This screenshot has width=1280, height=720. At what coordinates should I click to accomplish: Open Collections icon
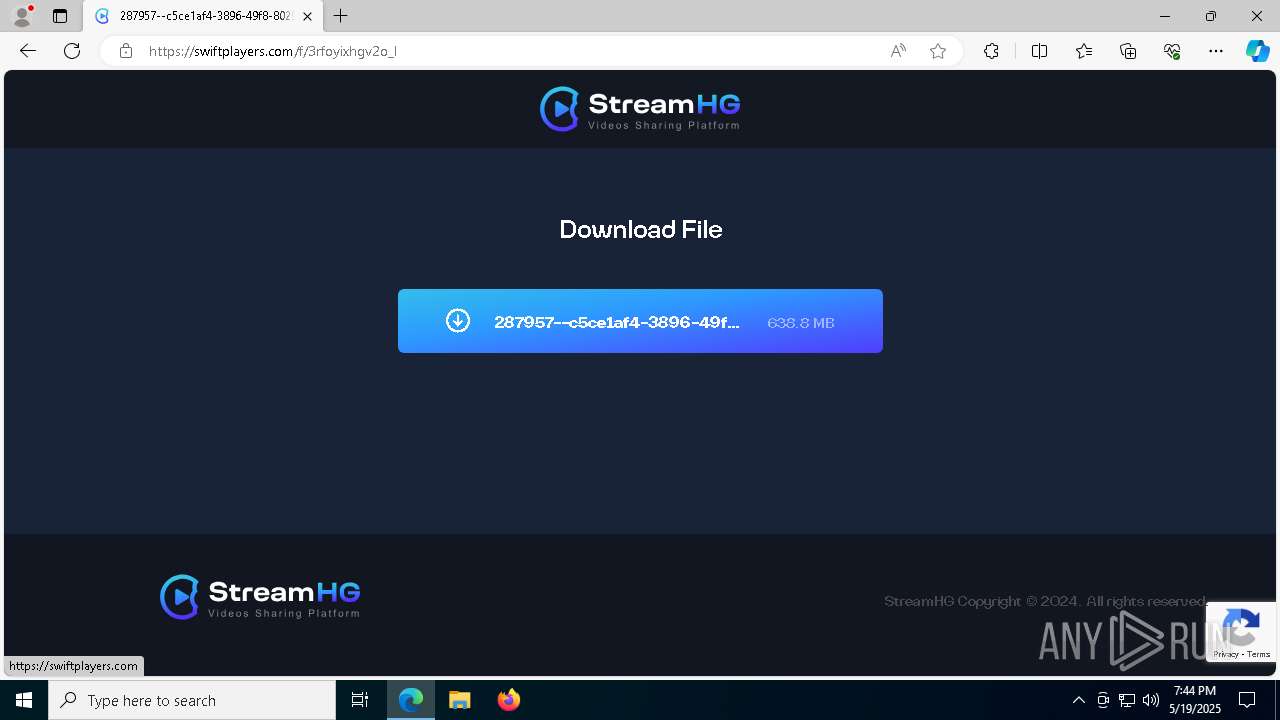pos(1128,51)
